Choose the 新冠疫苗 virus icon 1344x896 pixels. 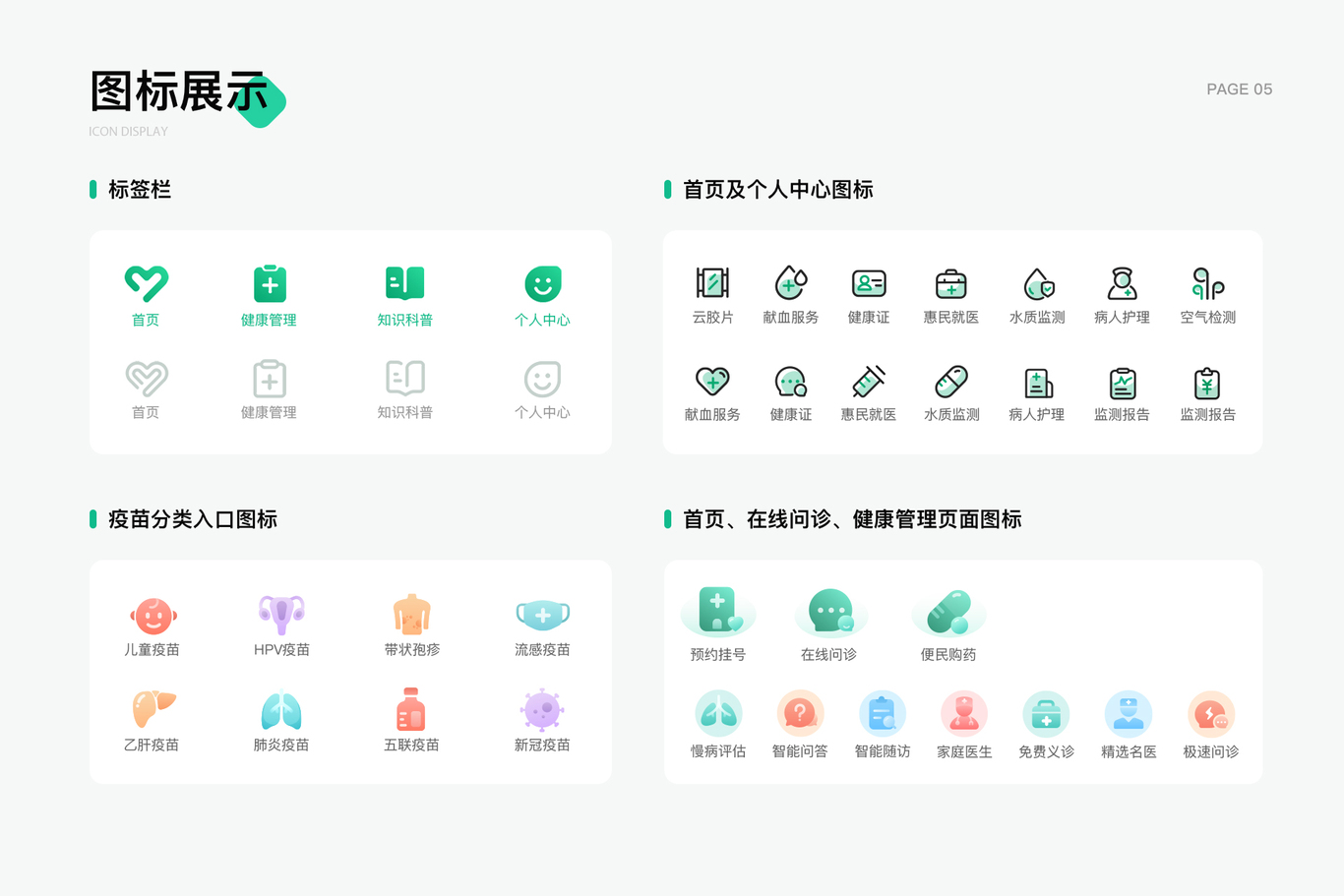542,709
